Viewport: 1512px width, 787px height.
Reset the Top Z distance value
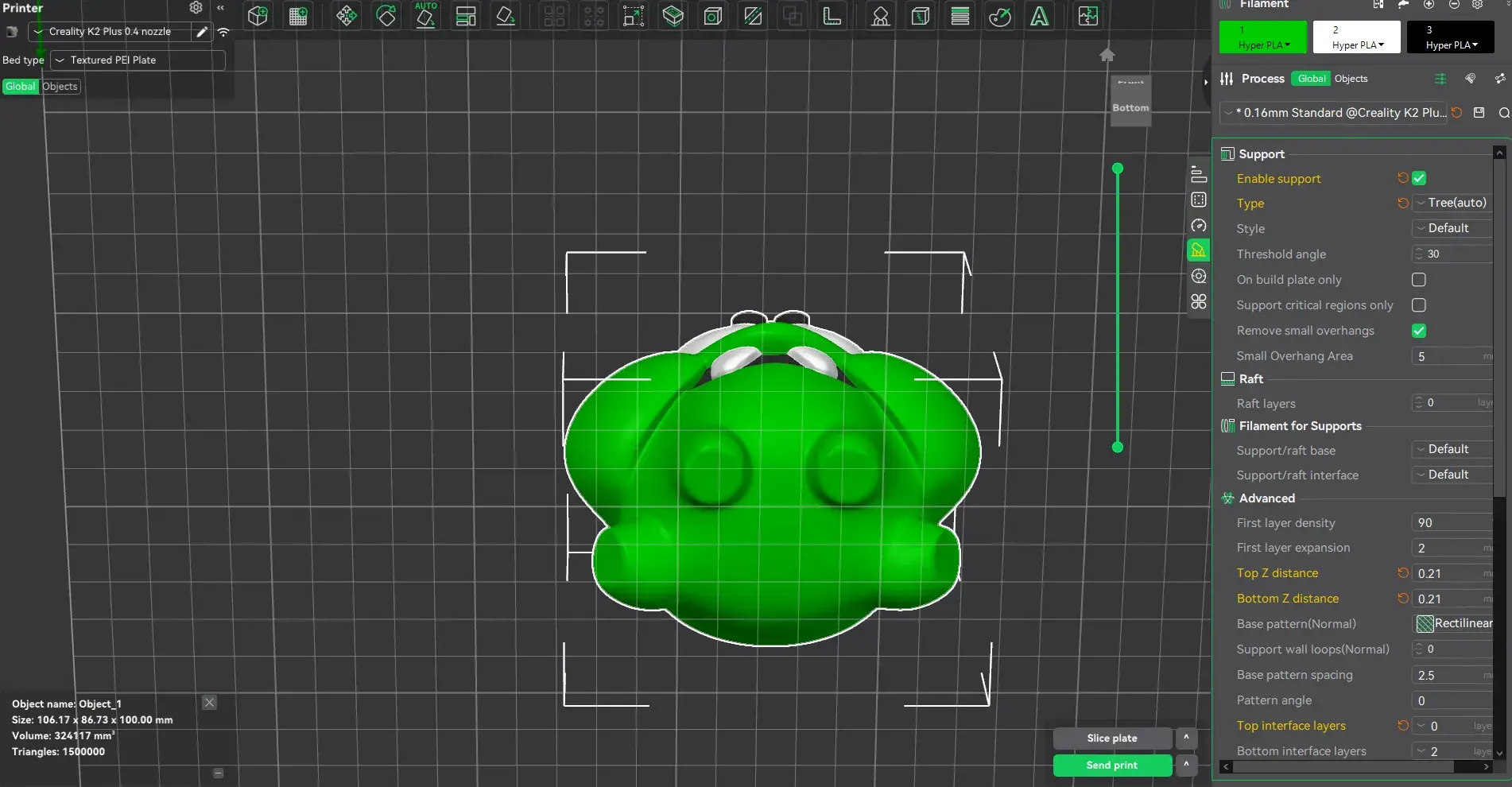click(1402, 573)
